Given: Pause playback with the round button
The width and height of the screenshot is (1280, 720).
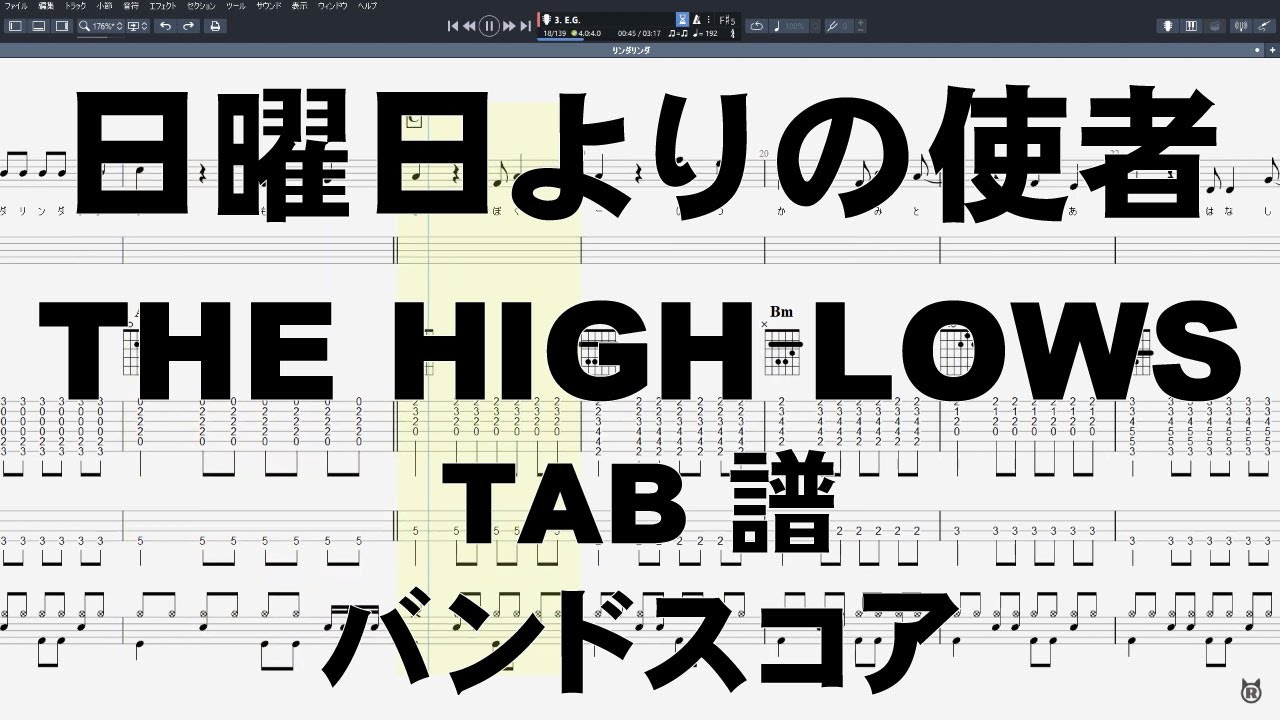Looking at the screenshot, I should [x=489, y=26].
